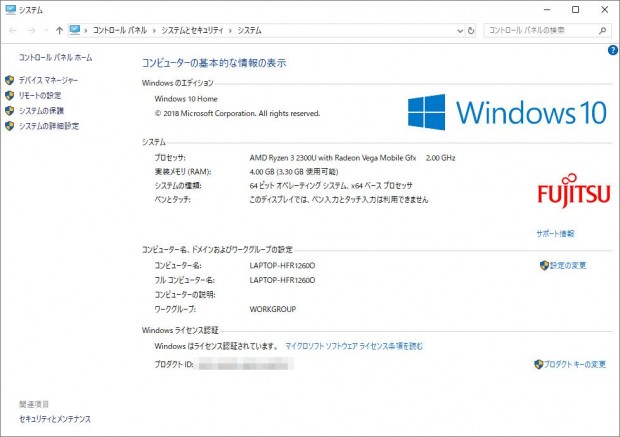Viewport: 620px width, 437px height.
Task: Go up one level with up arrow
Action: click(59, 30)
